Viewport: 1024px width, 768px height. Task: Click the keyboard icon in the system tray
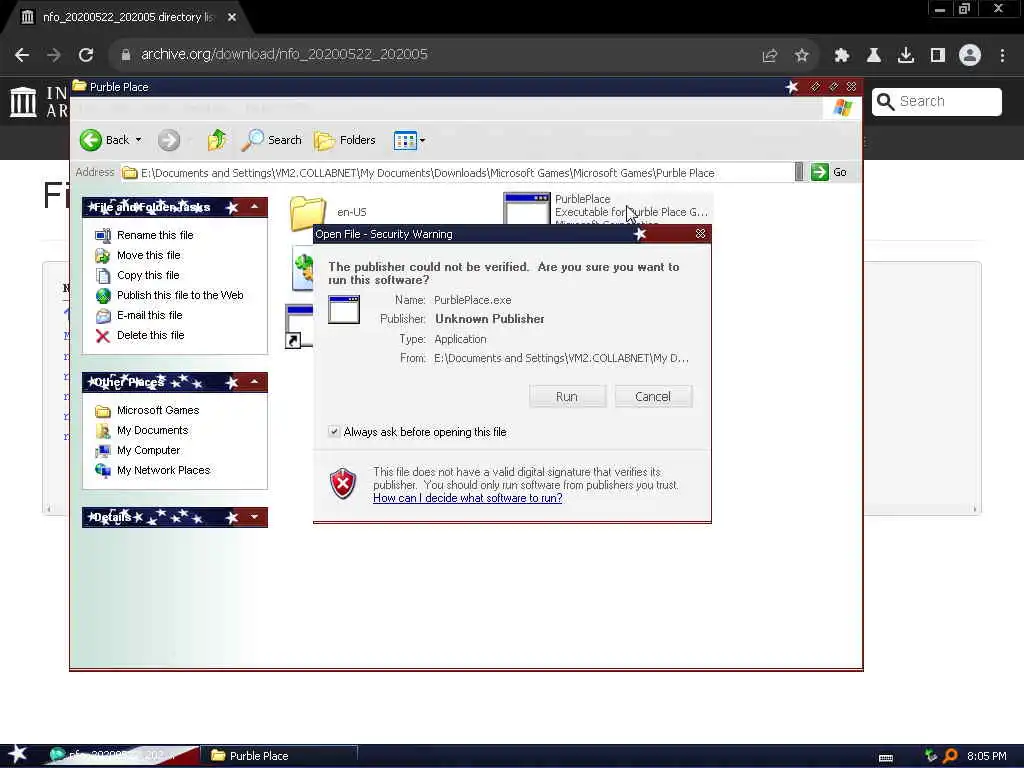pyautogui.click(x=886, y=758)
